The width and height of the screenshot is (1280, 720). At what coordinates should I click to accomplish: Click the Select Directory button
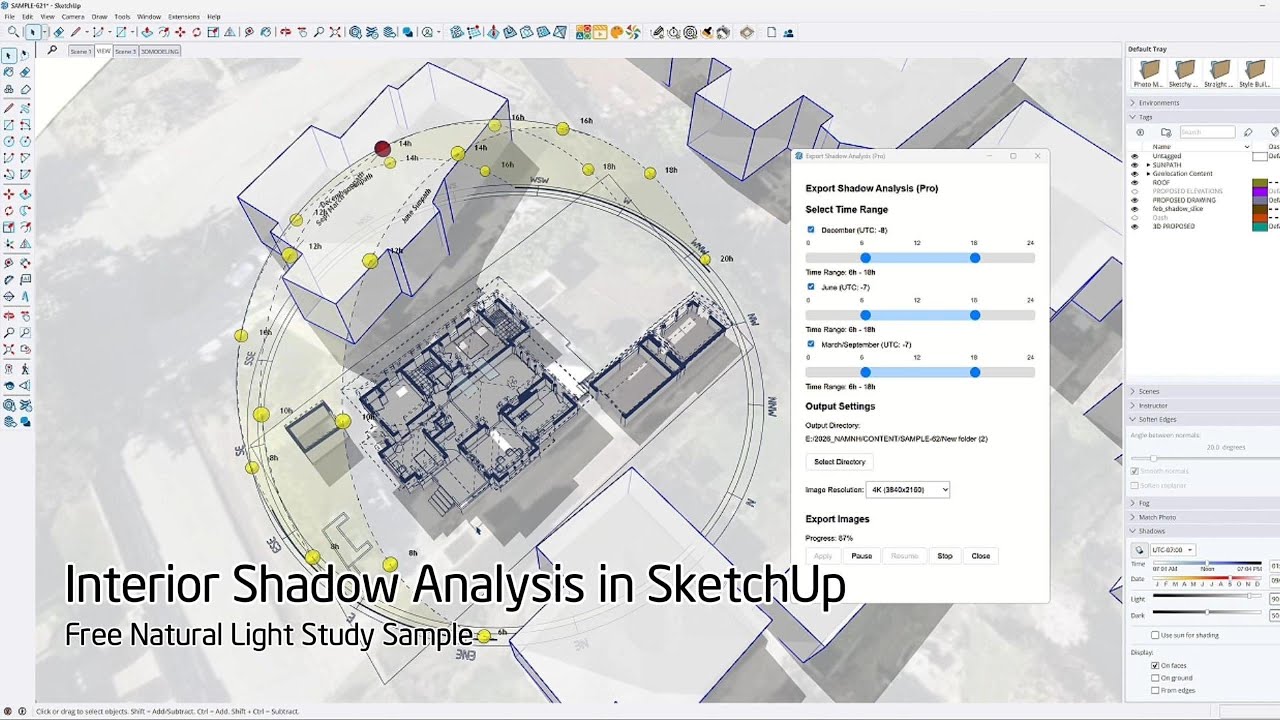click(839, 462)
